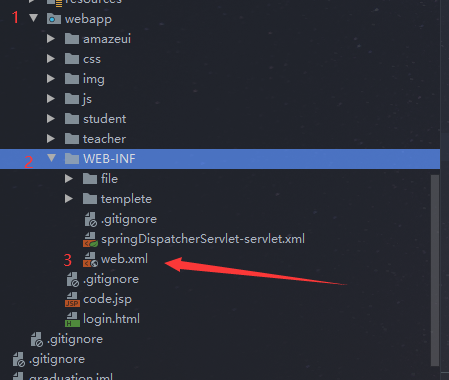Expand the css folder arrow
Viewport: 449px width, 380px height.
click(x=51, y=59)
